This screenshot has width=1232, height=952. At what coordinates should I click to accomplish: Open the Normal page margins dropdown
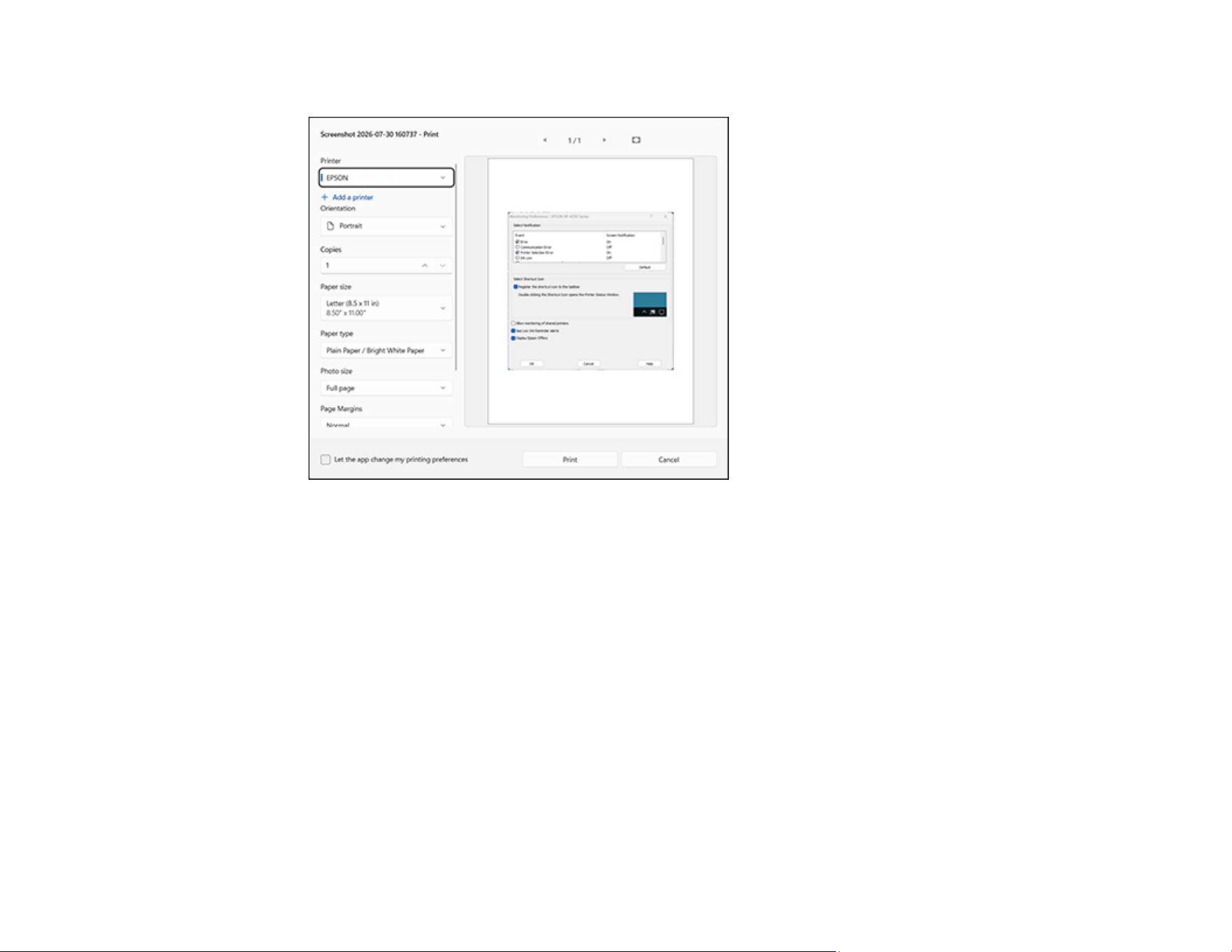(387, 425)
